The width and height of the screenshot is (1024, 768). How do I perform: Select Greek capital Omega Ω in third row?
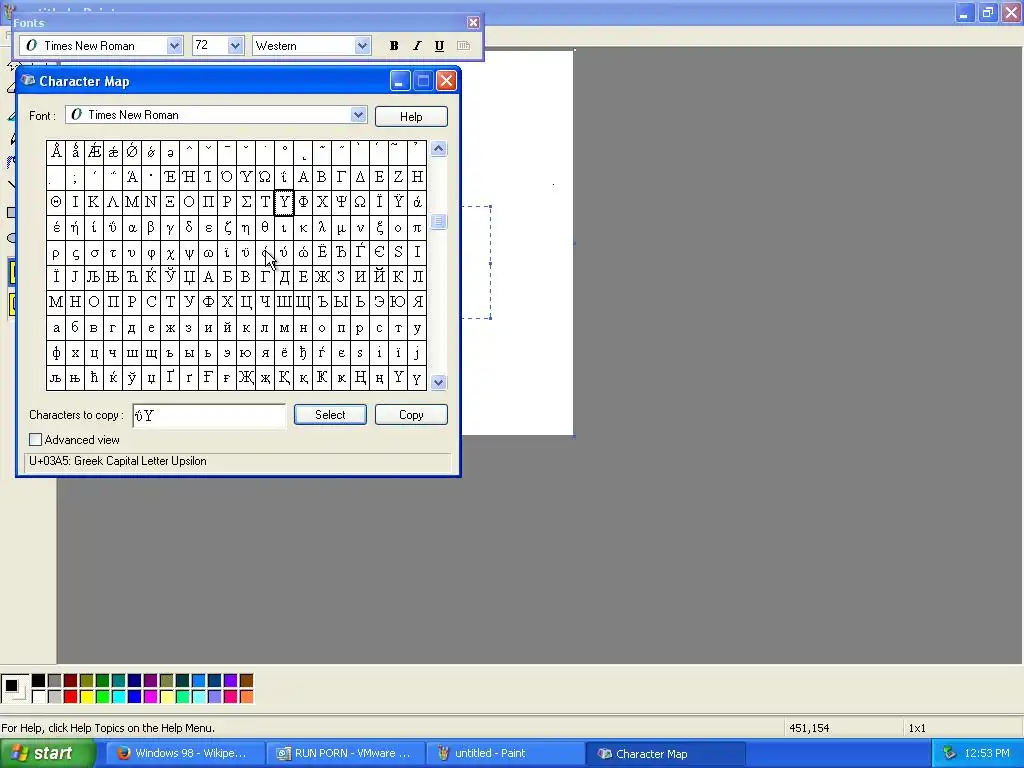360,202
